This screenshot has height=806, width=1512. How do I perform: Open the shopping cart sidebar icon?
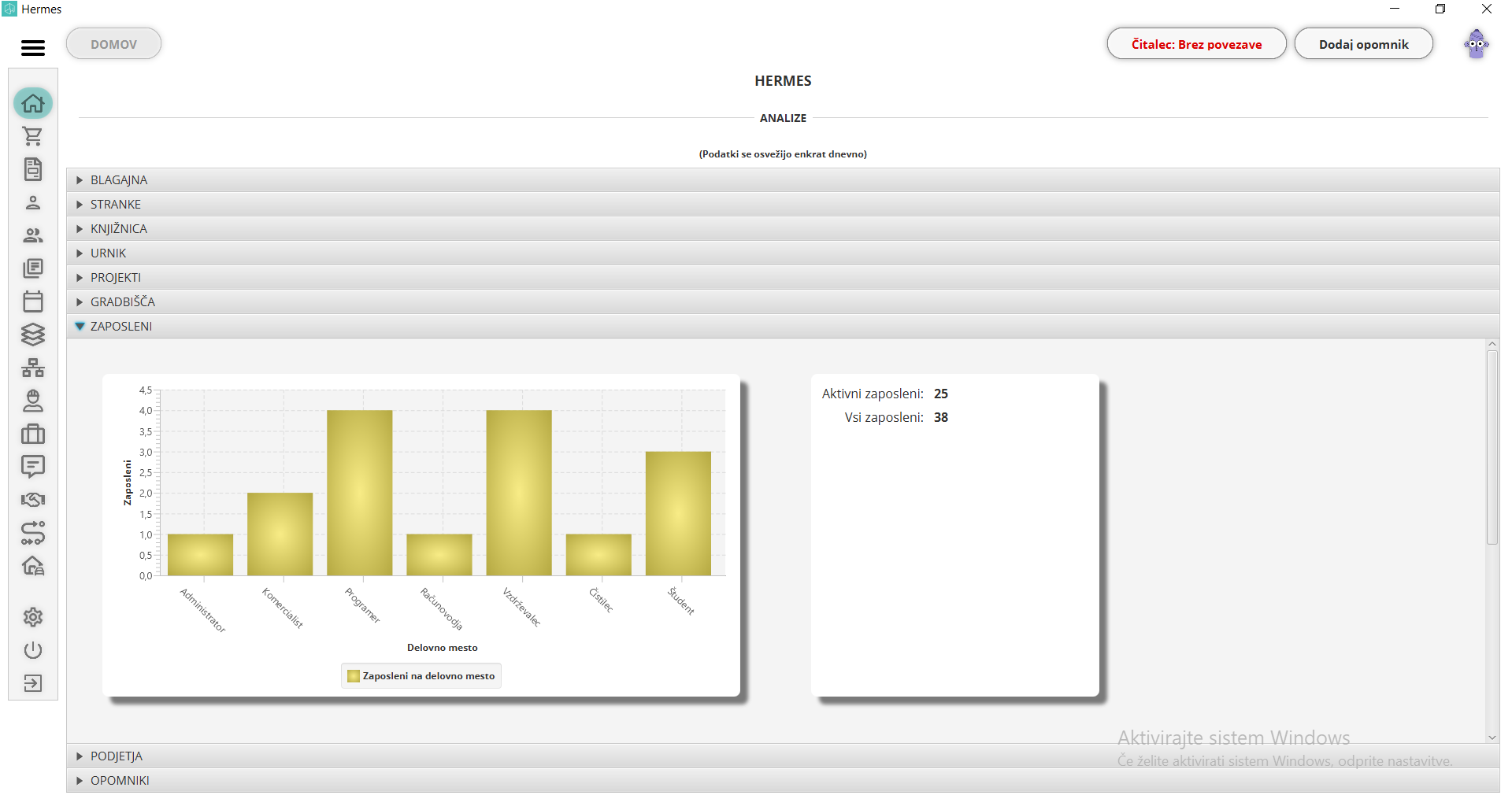pos(33,136)
